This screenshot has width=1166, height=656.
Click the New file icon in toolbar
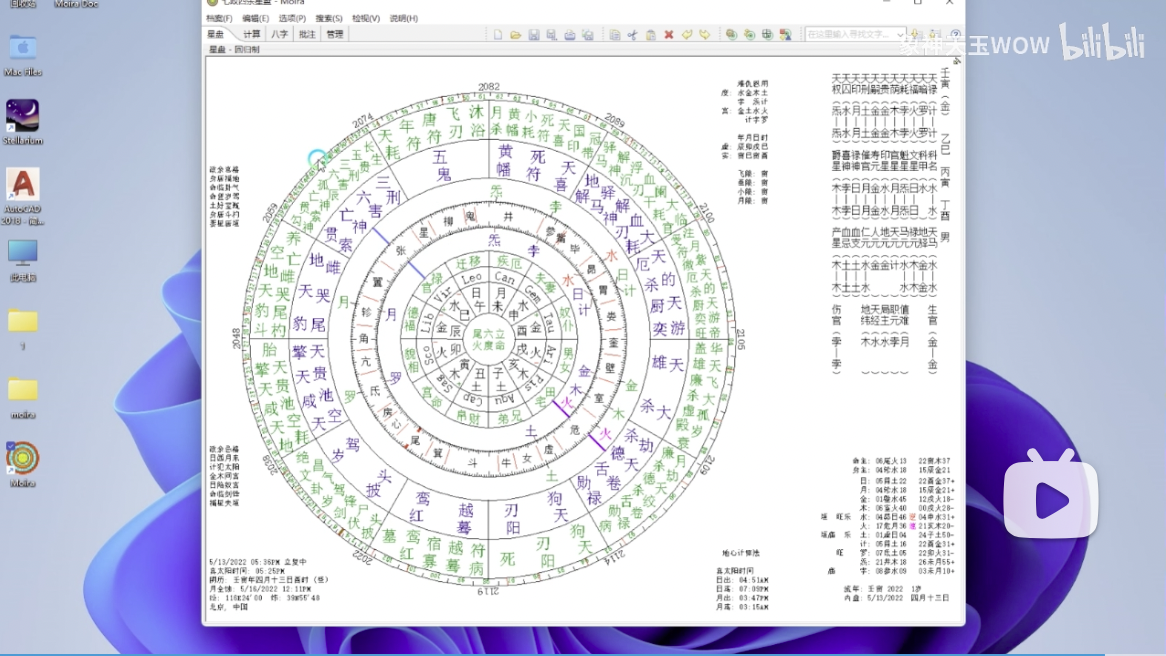(497, 35)
